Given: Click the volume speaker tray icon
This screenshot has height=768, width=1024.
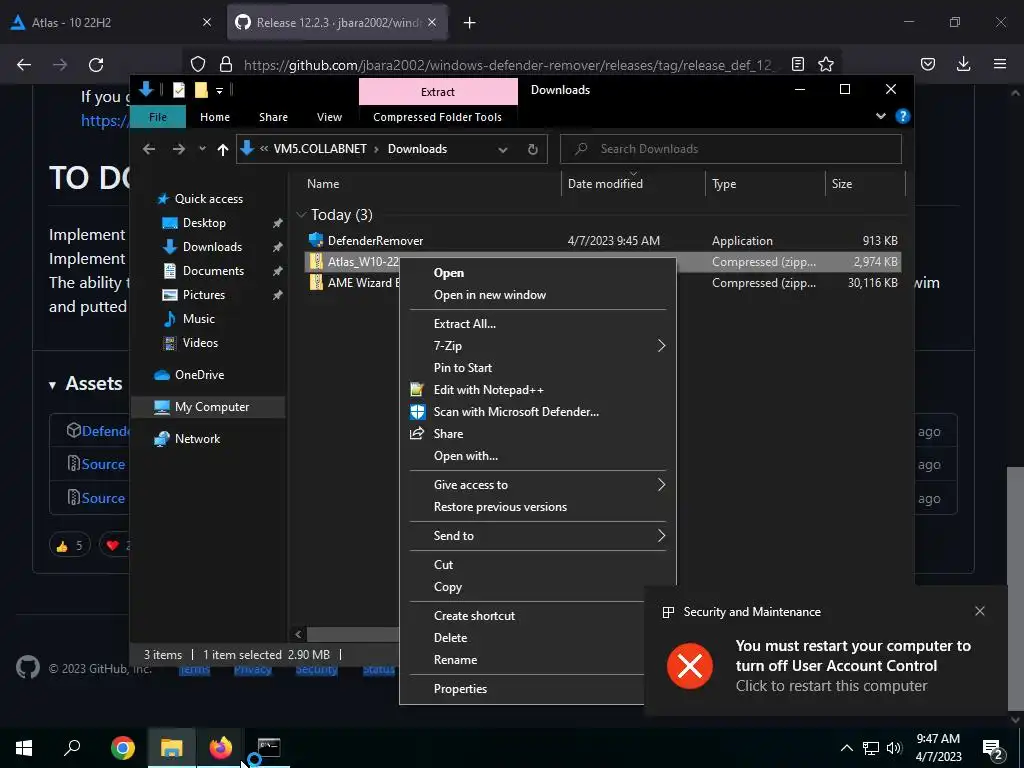Looking at the screenshot, I should 894,748.
